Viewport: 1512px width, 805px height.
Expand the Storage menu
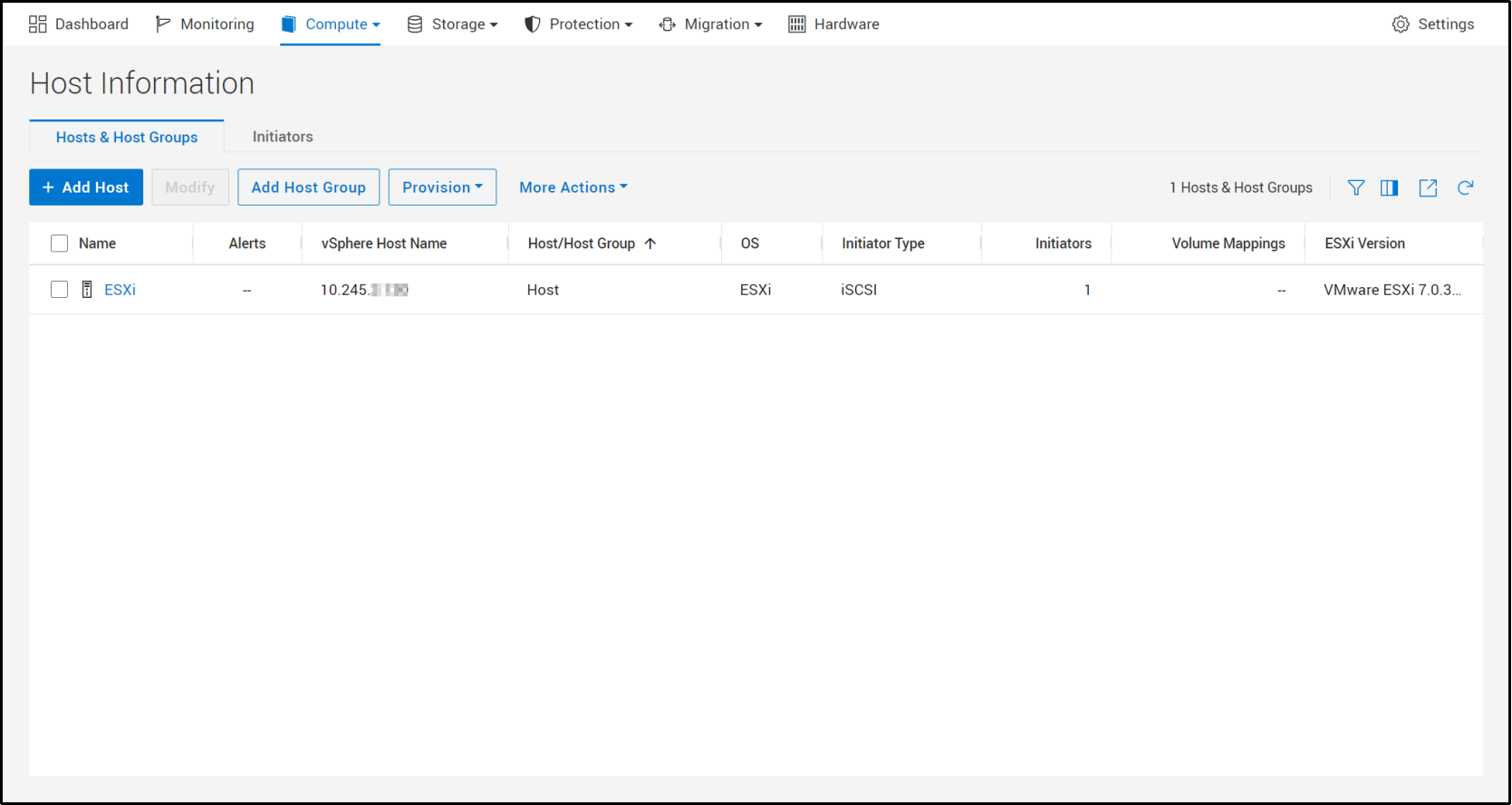[x=452, y=24]
